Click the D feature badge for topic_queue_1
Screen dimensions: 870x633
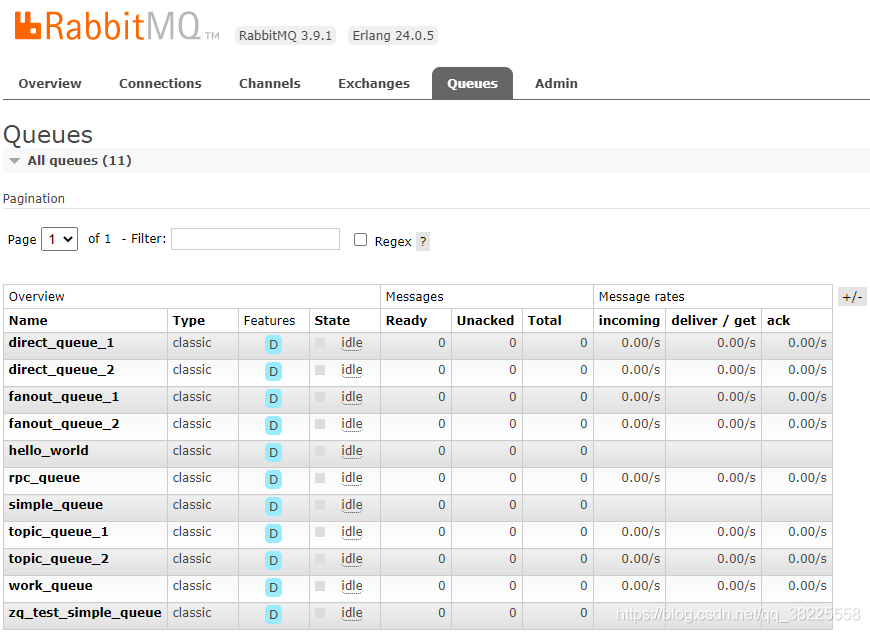pyautogui.click(x=273, y=533)
